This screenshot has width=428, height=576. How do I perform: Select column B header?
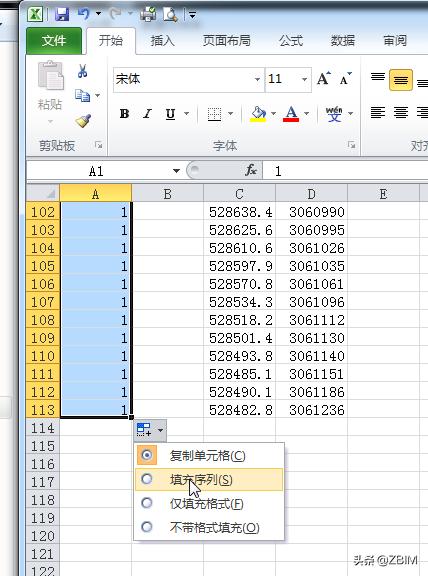[x=168, y=194]
